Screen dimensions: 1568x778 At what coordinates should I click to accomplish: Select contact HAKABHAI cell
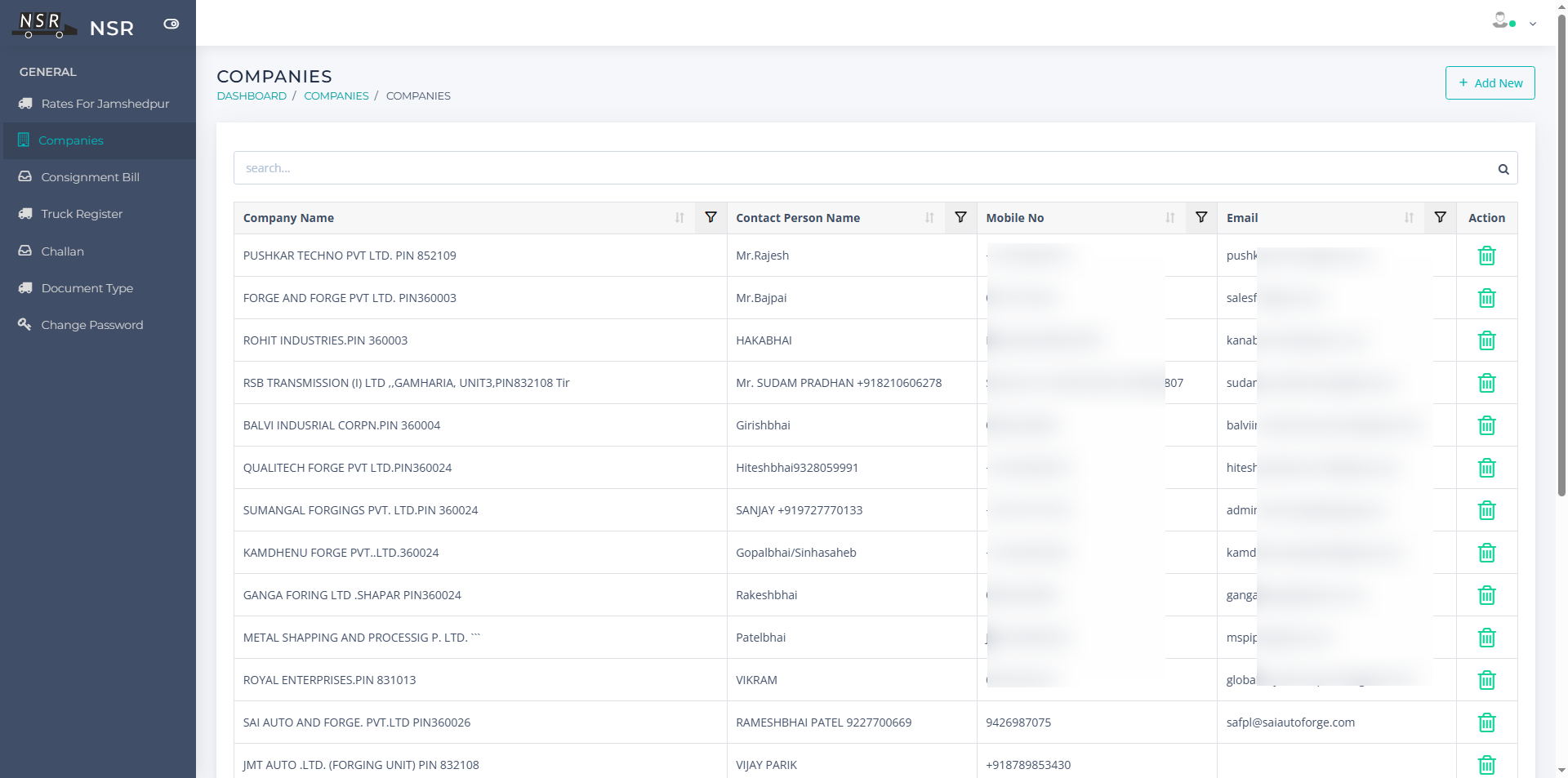(x=852, y=340)
